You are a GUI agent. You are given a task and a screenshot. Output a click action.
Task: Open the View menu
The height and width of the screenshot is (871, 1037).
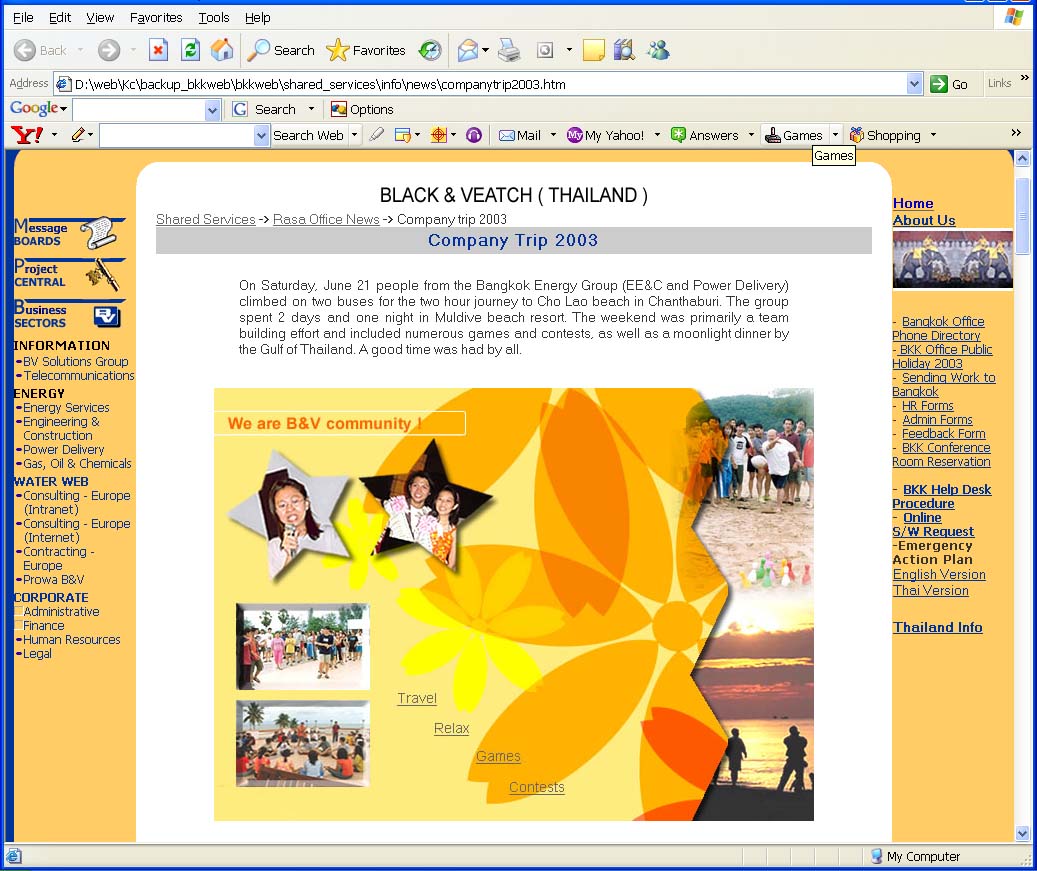pyautogui.click(x=100, y=18)
